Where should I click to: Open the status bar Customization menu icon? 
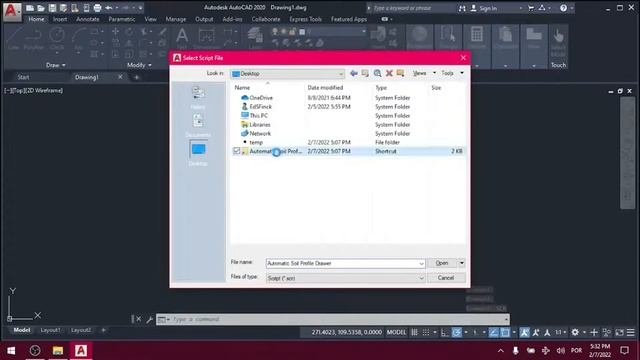[x=631, y=332]
